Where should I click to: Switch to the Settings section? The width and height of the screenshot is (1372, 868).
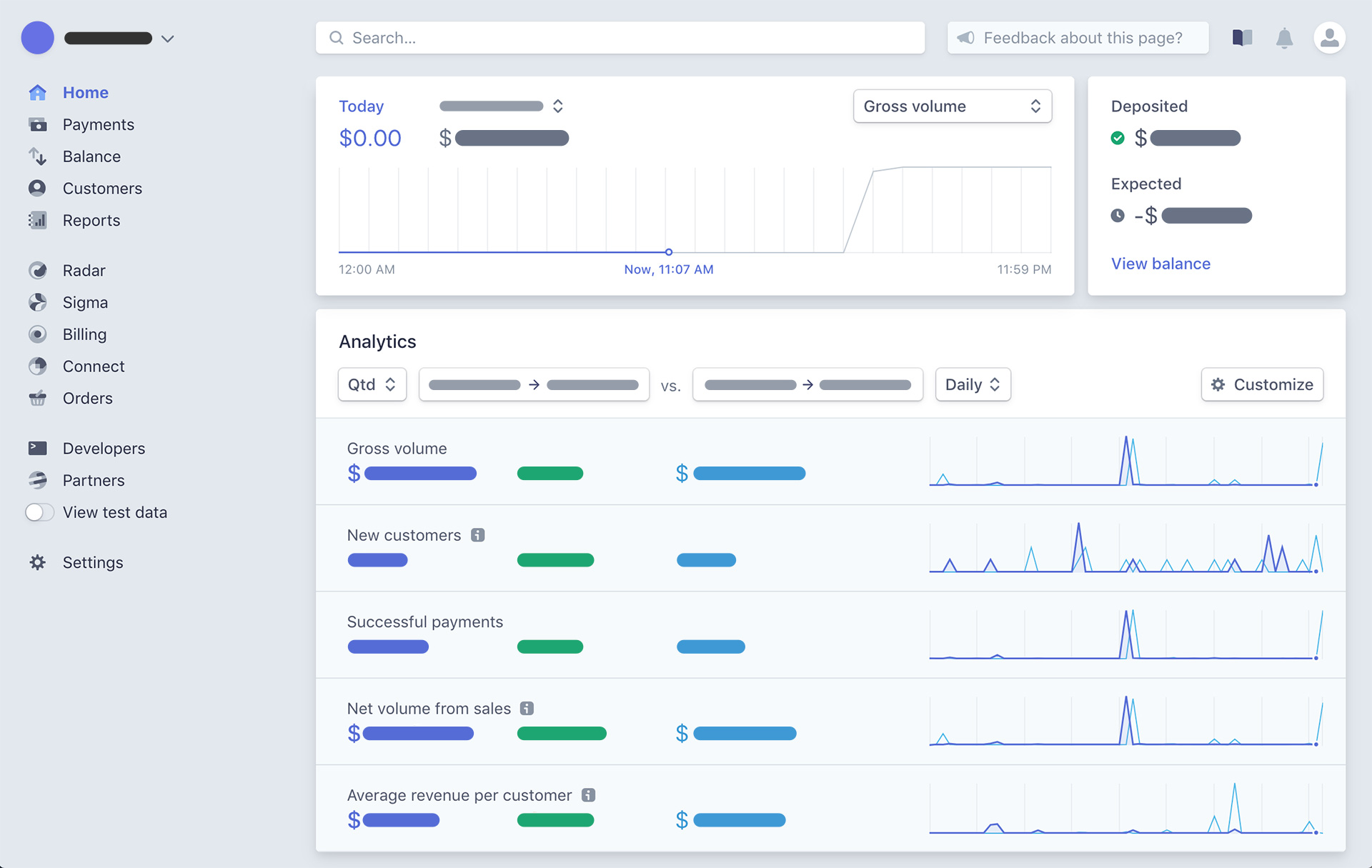[38, 562]
